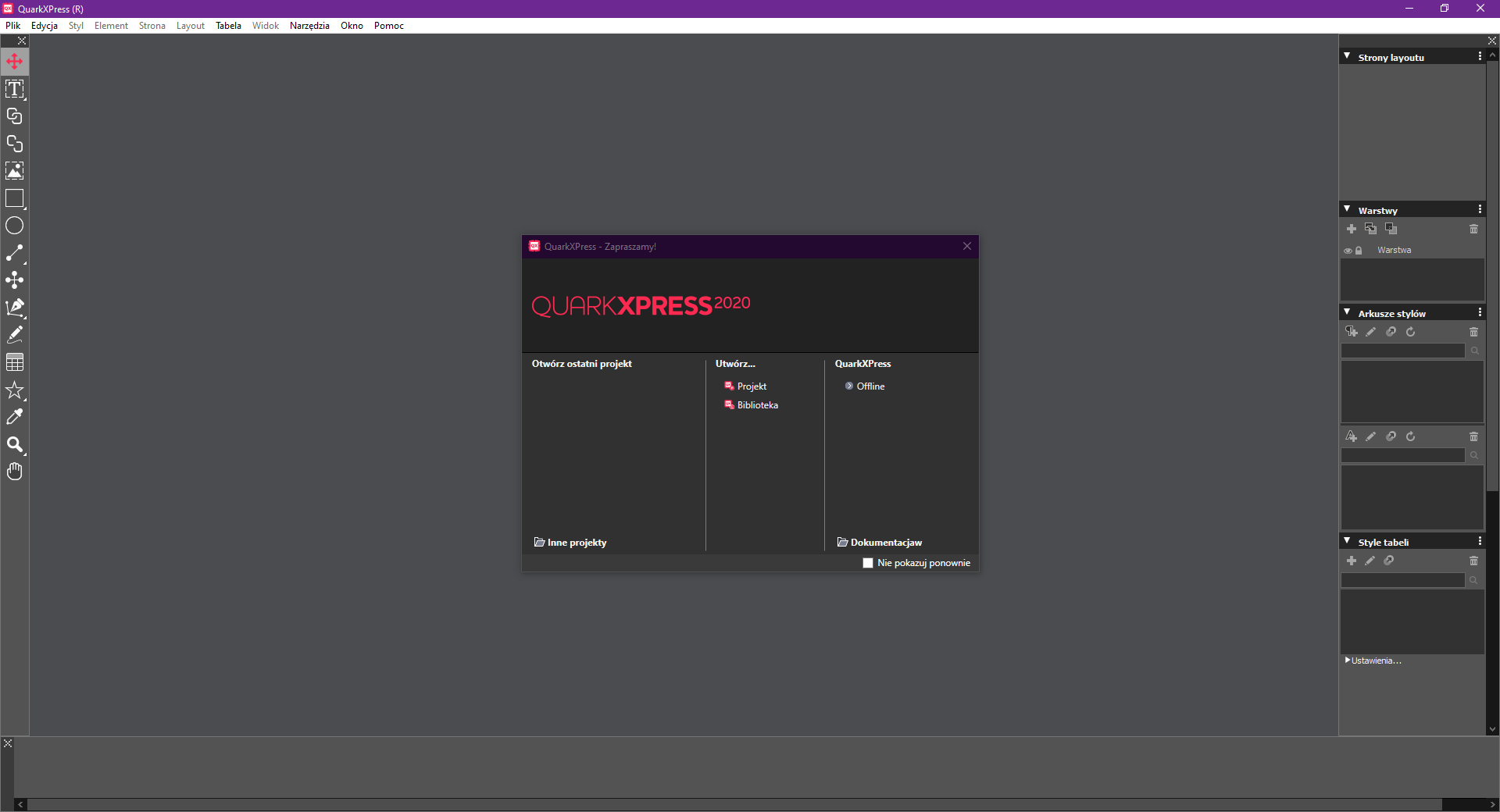Screen dimensions: 1500x812
Task: Select the Tables tool
Action: 15,362
